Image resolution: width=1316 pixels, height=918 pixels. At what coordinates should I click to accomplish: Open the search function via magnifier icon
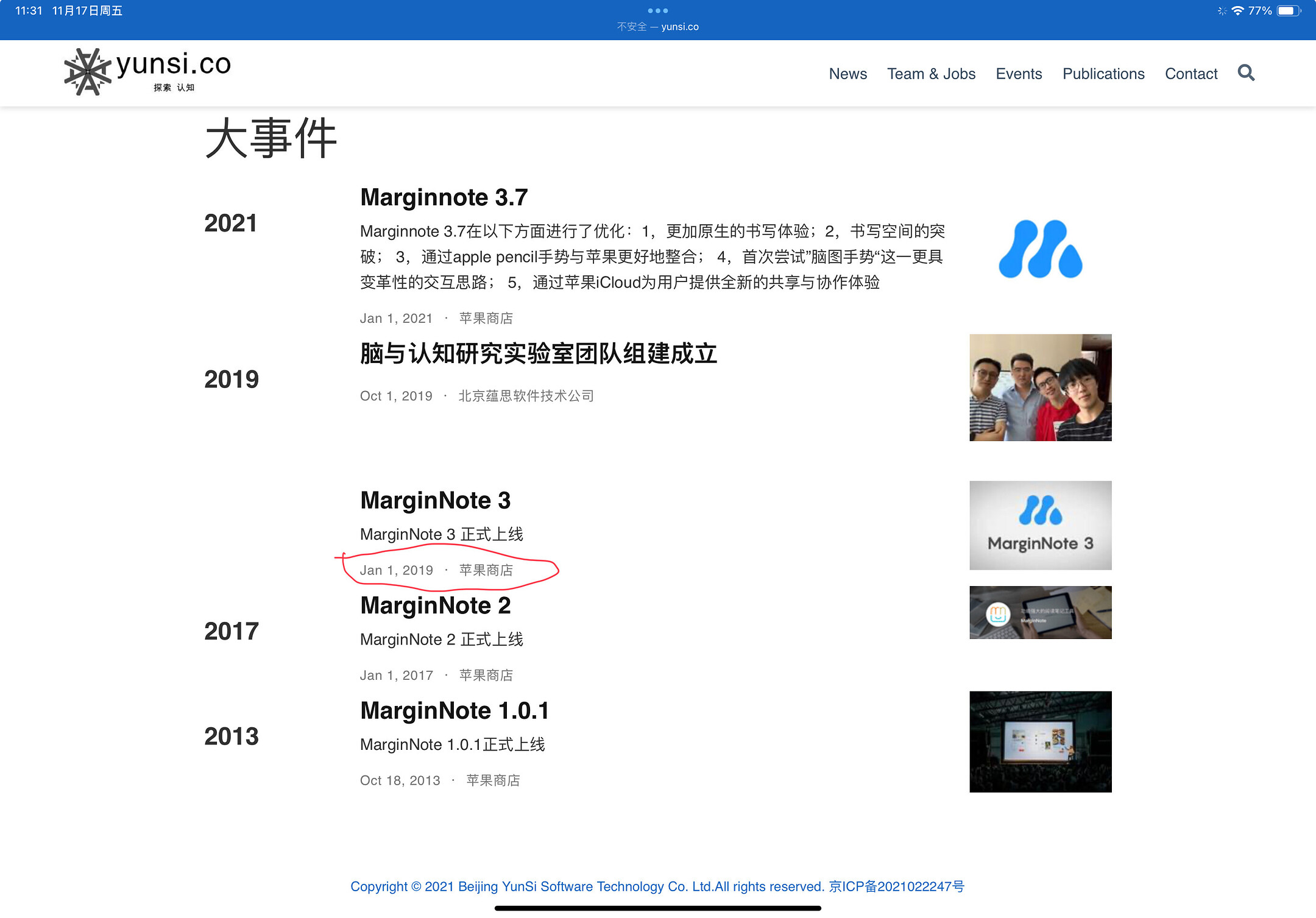coord(1246,73)
